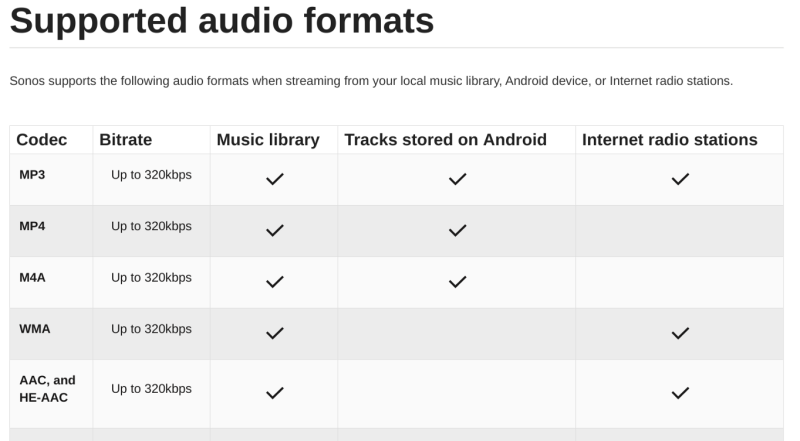The height and width of the screenshot is (441, 800).
Task: Click the Tracks stored on Android header
Action: (445, 140)
